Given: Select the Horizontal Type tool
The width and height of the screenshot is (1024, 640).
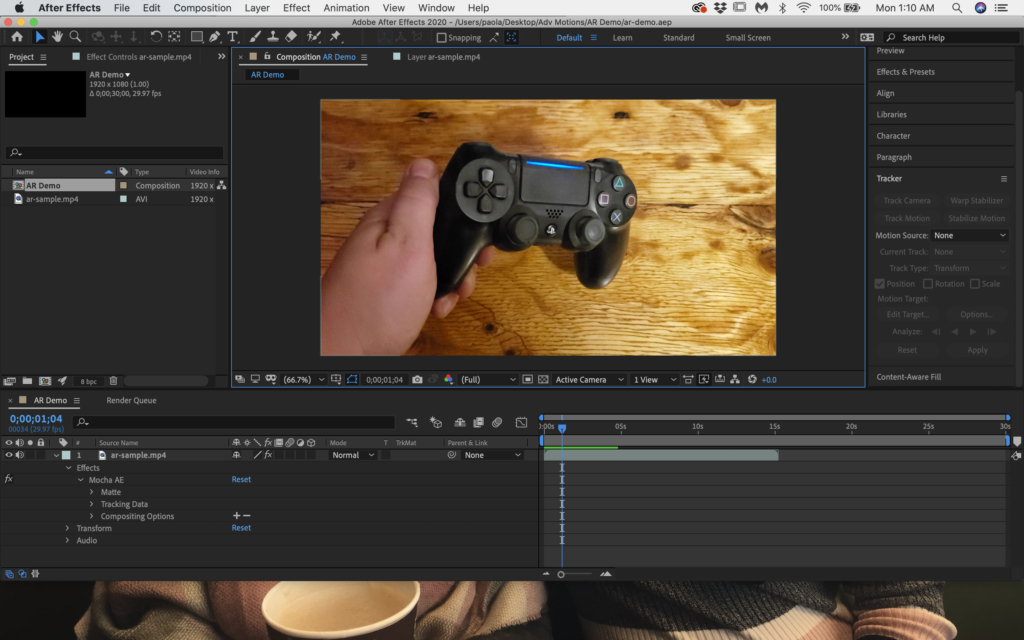Looking at the screenshot, I should pyautogui.click(x=233, y=37).
